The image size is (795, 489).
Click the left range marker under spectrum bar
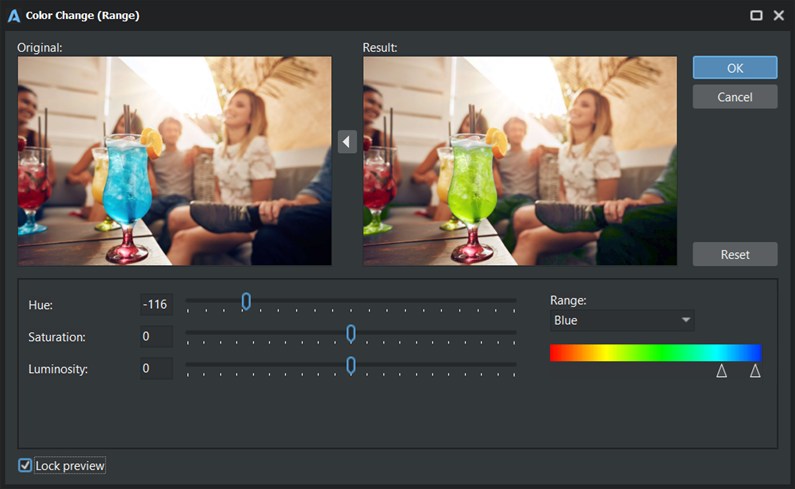(721, 371)
